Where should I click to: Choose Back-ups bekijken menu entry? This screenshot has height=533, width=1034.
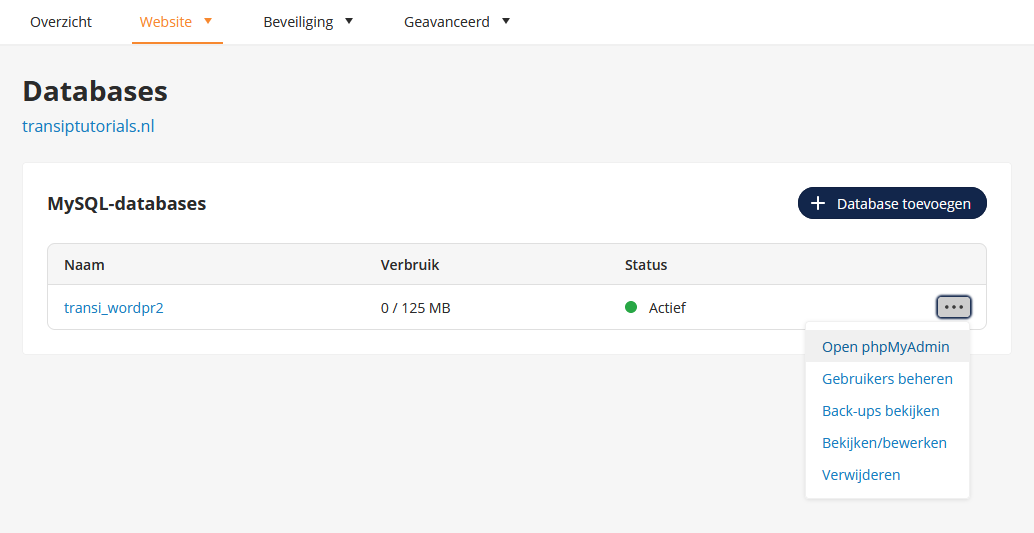coord(887,411)
